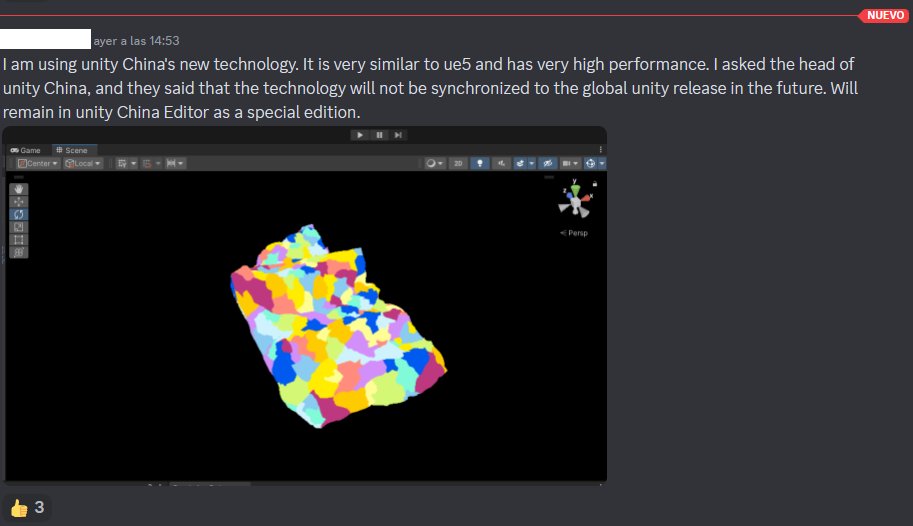Toggle scene lighting bulb

tap(480, 164)
